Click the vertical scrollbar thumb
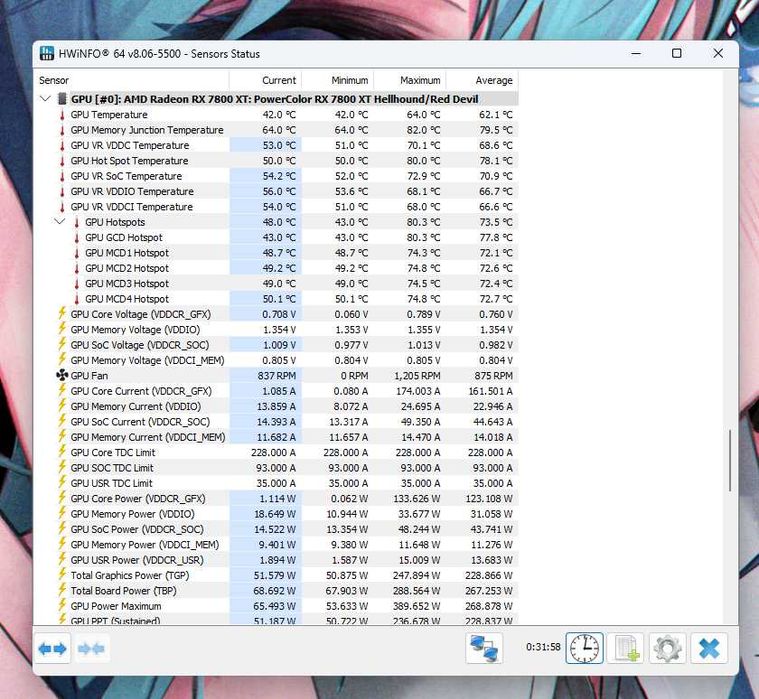The height and width of the screenshot is (699, 759). (x=730, y=460)
